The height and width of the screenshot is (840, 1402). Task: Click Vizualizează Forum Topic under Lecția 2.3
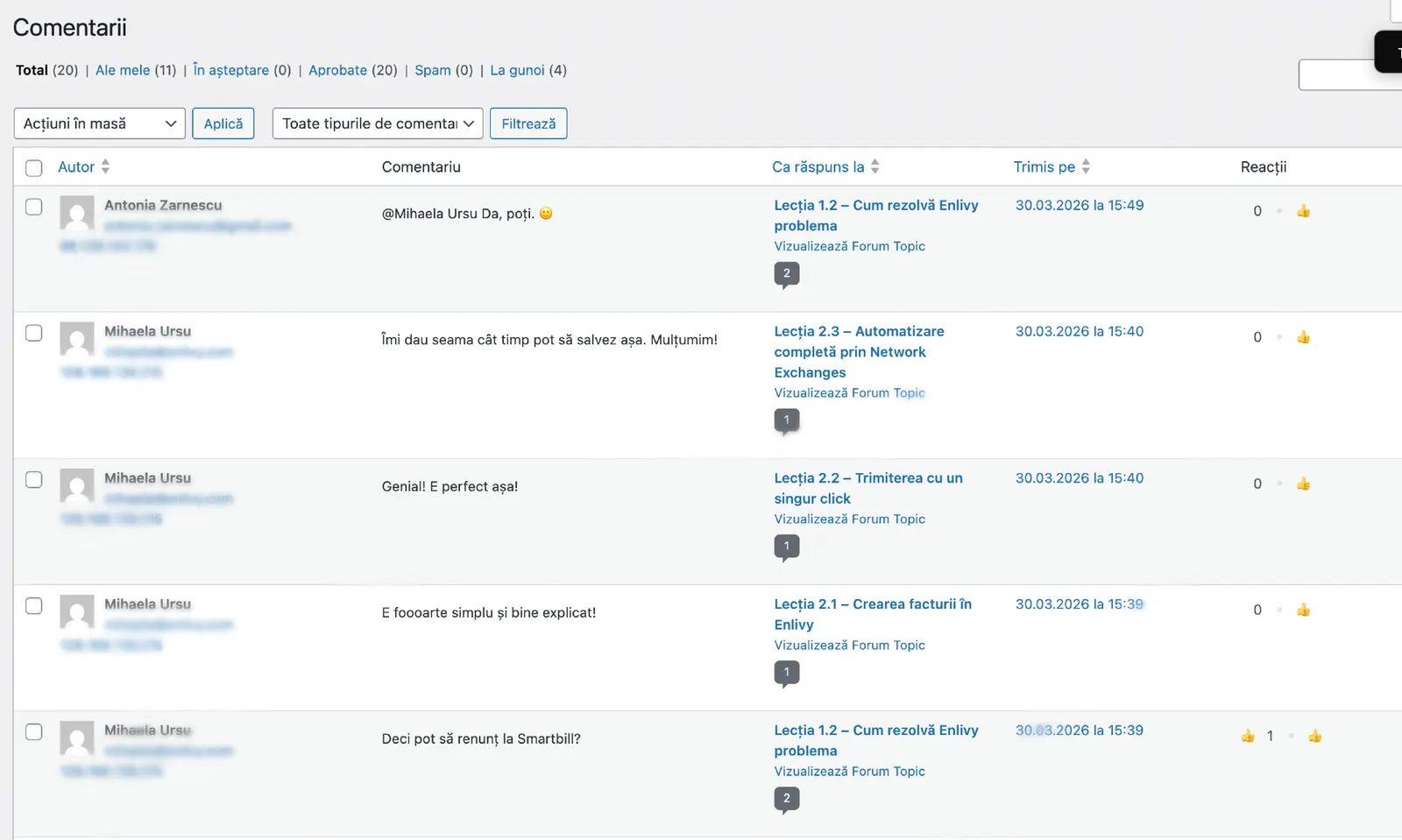click(x=850, y=393)
